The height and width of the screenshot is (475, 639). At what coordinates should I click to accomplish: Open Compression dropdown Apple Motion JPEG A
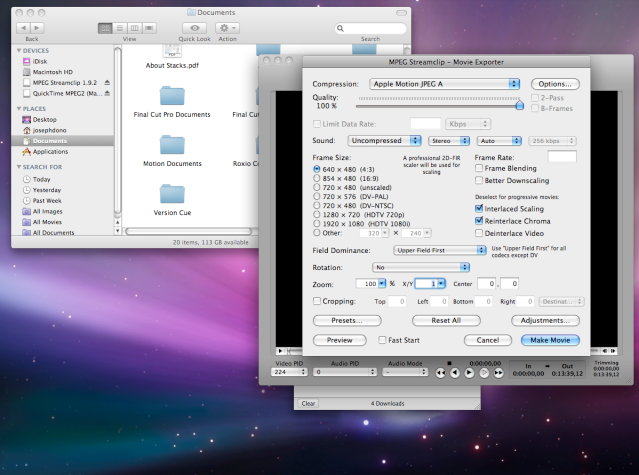point(445,84)
